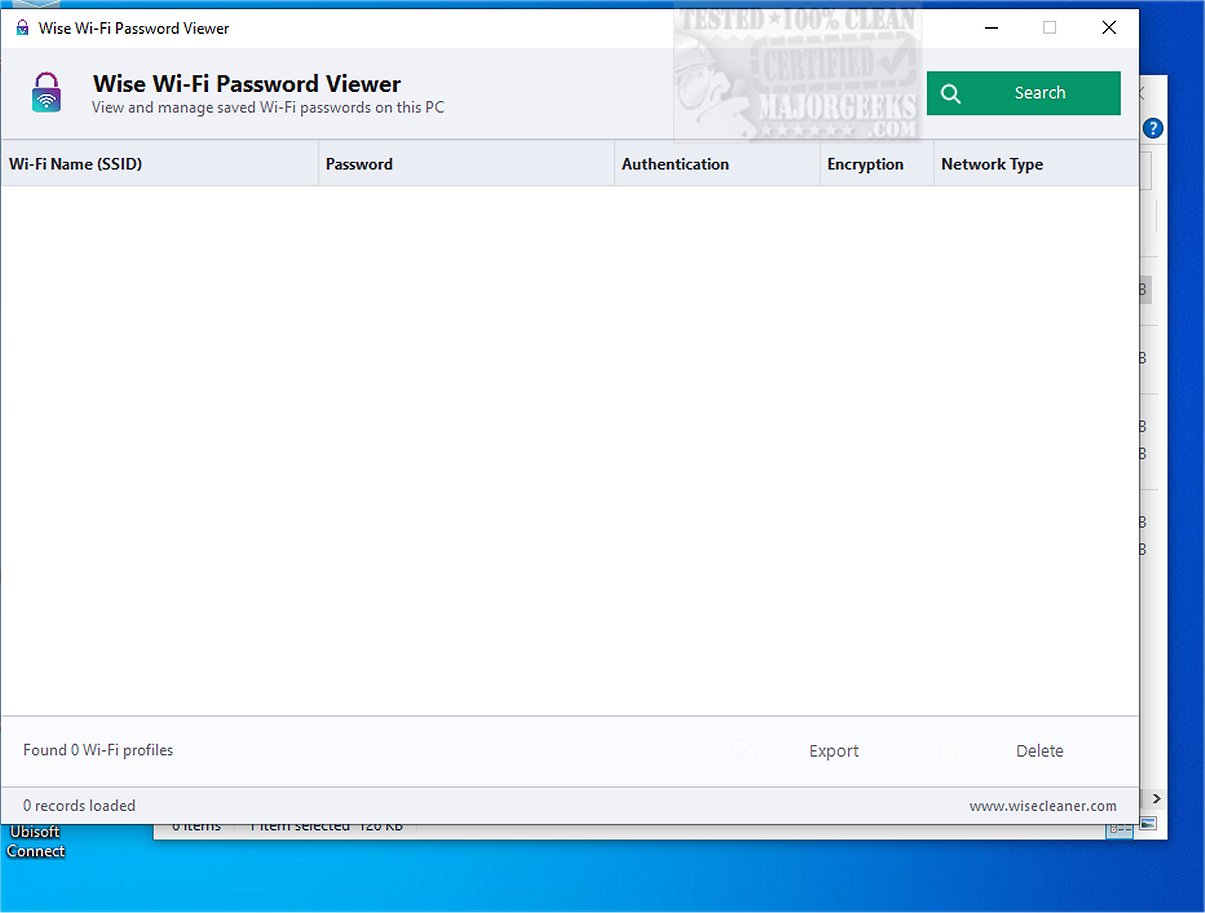Click the Delete button
This screenshot has width=1205, height=913.
(1039, 751)
